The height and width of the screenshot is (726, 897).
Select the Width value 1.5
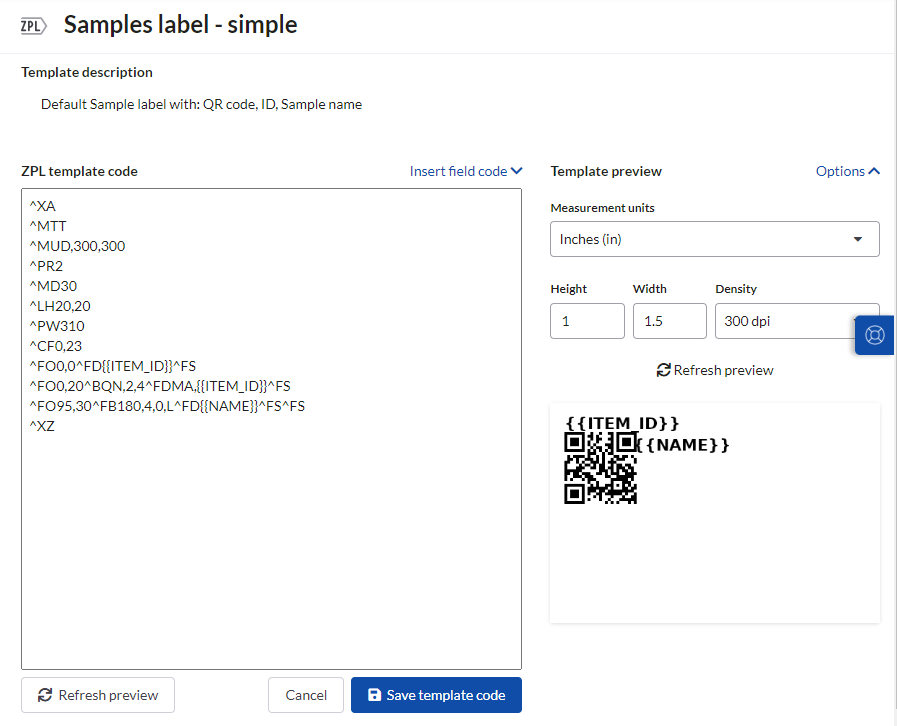coord(669,320)
